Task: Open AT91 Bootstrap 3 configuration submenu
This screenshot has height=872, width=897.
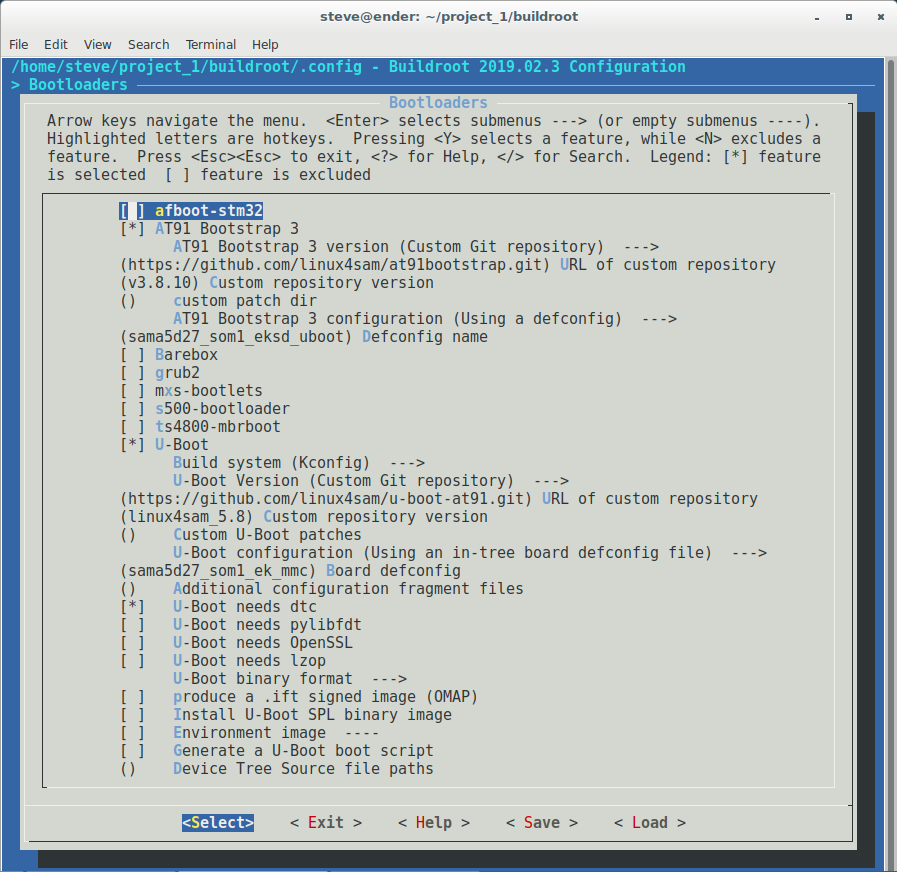Action: pos(424,319)
